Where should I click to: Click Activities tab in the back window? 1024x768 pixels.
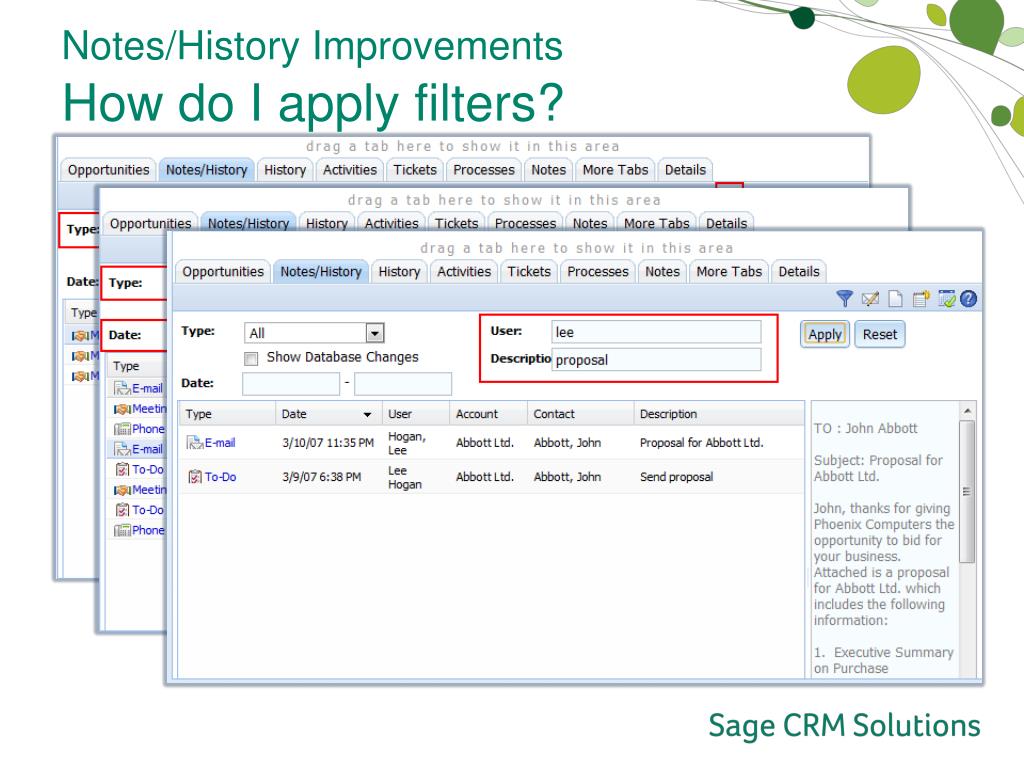(349, 170)
